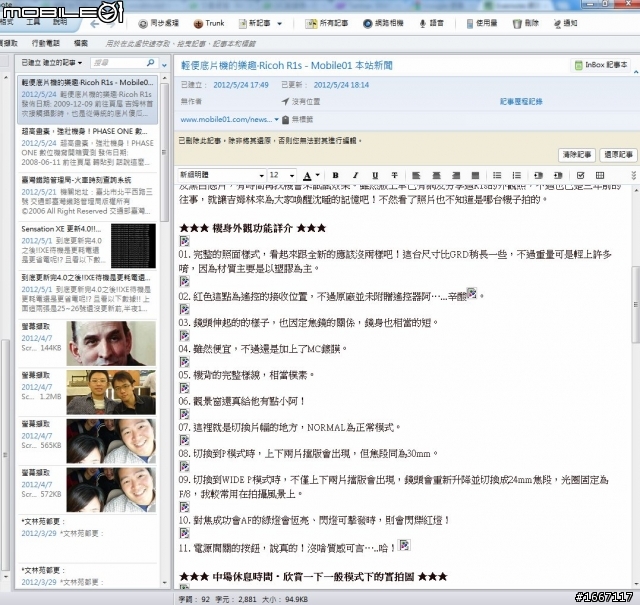This screenshot has height=605, width=640.
Task: Click the 無標籤 tag icon
Action: pos(285,120)
